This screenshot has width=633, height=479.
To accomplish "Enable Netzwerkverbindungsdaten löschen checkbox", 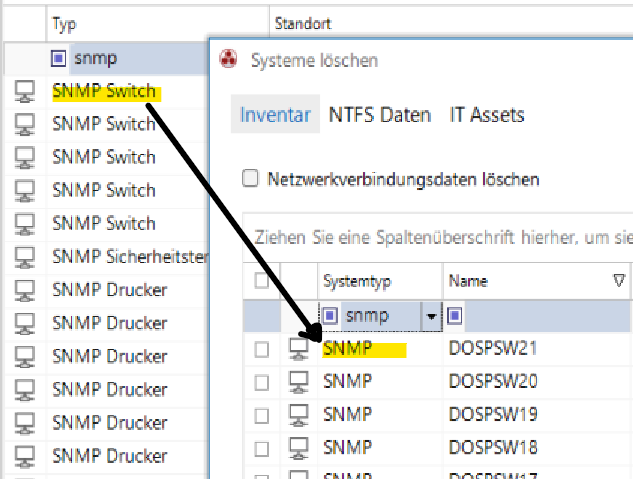I will click(251, 179).
